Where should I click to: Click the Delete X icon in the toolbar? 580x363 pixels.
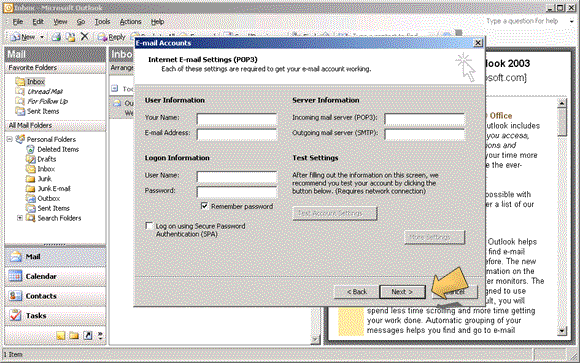[85, 36]
